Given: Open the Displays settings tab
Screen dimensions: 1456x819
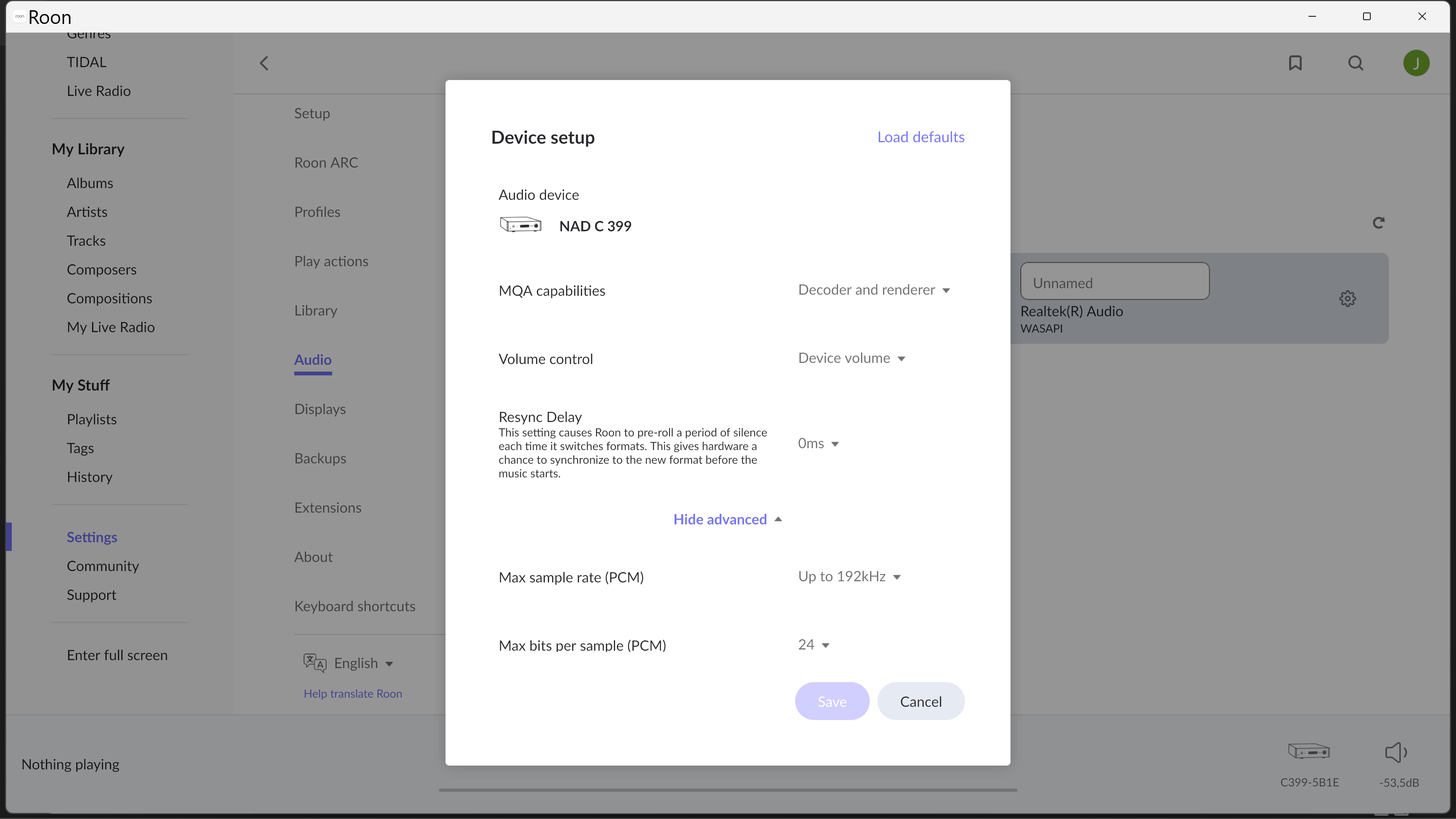Looking at the screenshot, I should click(320, 409).
